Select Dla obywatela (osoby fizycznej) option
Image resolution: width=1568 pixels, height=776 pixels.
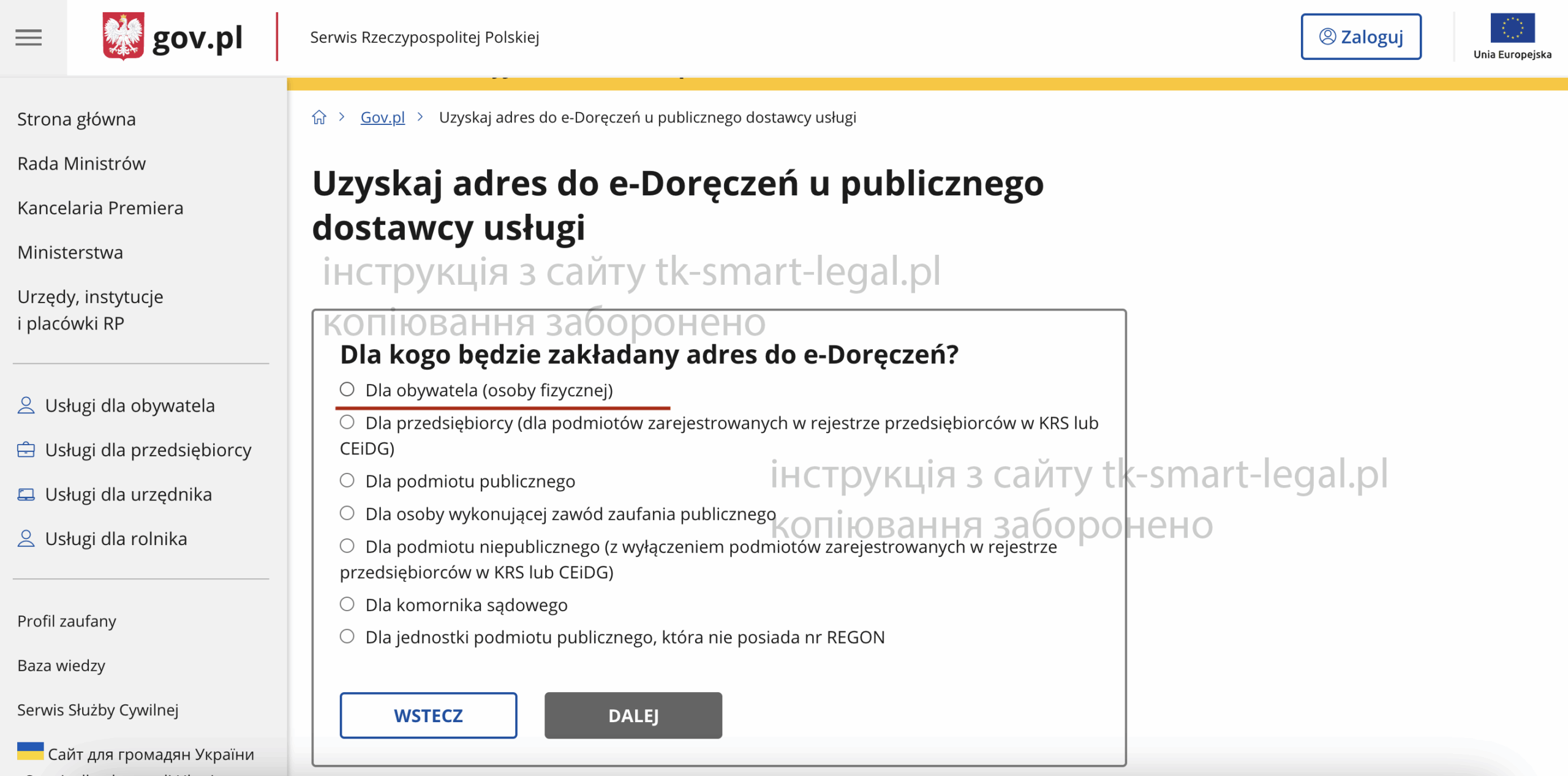tap(347, 388)
